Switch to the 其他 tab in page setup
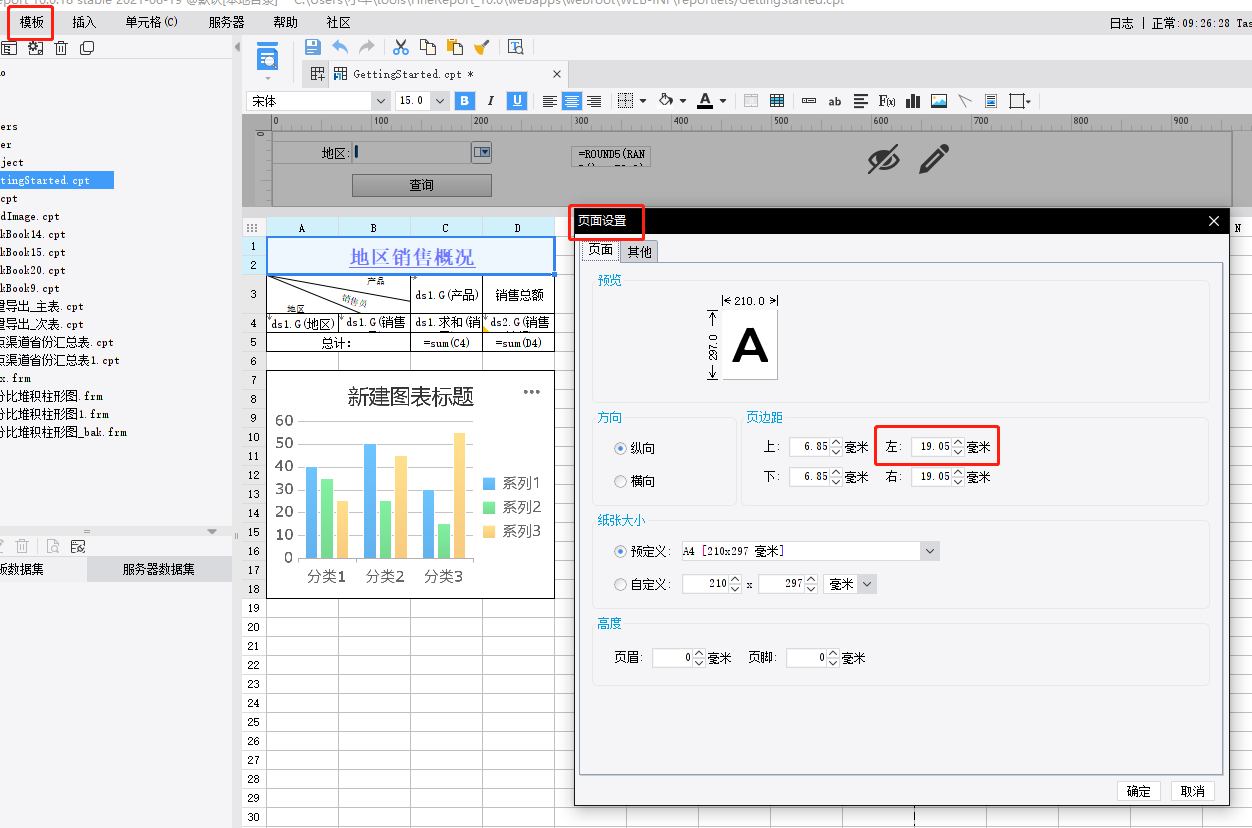 [x=639, y=252]
